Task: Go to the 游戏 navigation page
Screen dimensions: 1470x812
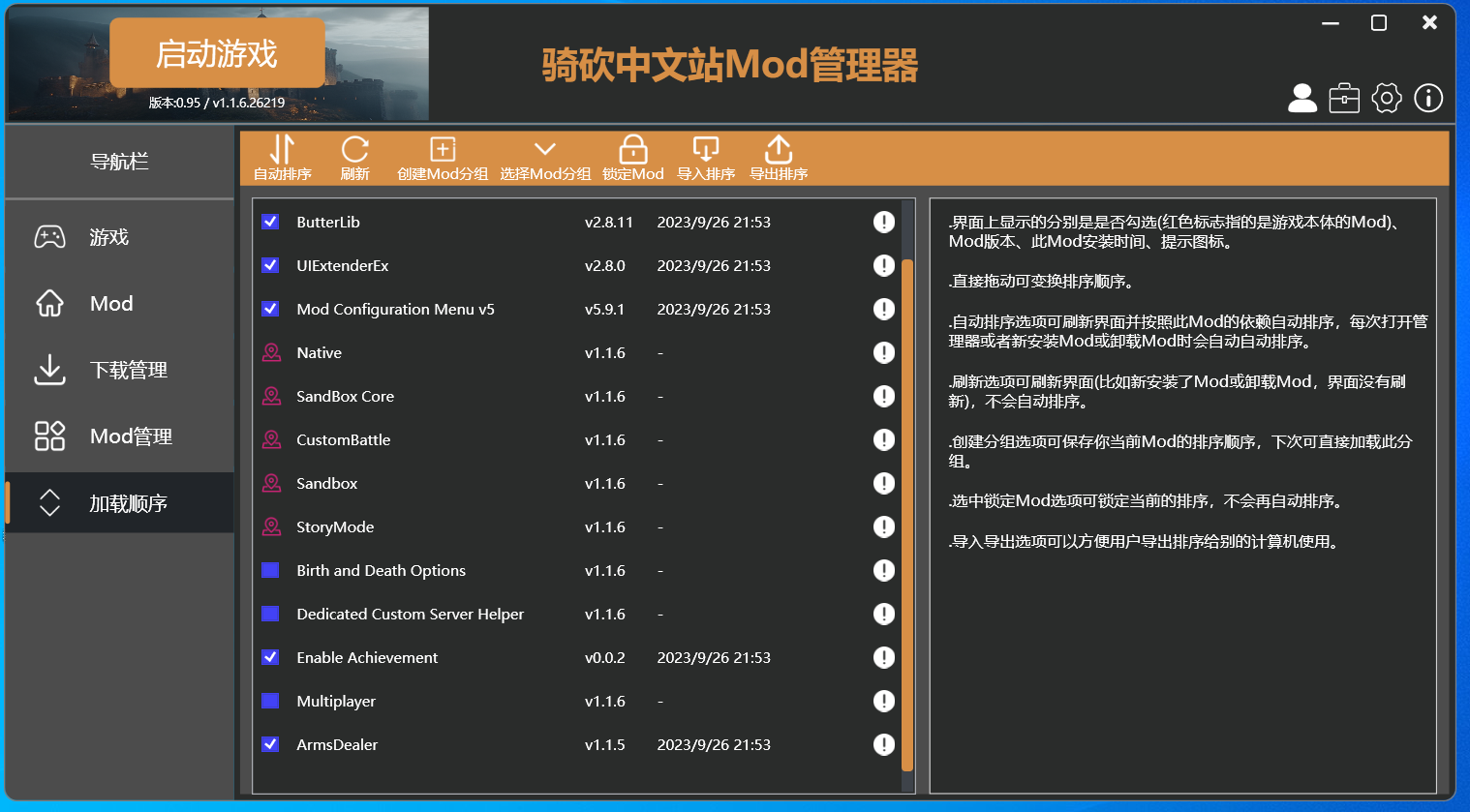Action: tap(119, 237)
